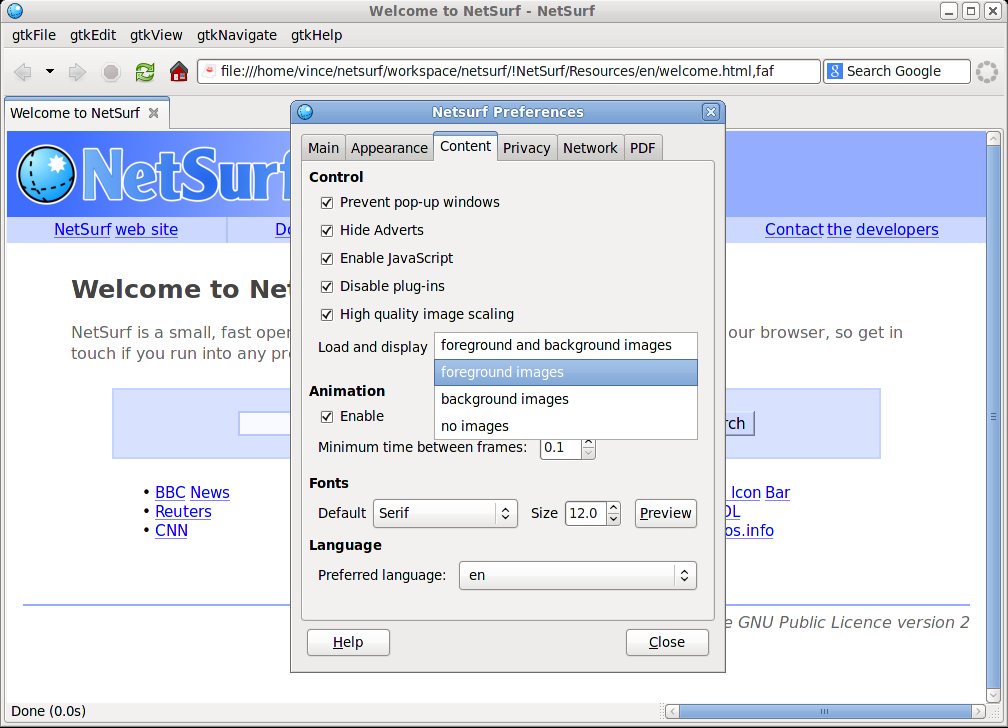Select 'foreground and background images' option

566,345
